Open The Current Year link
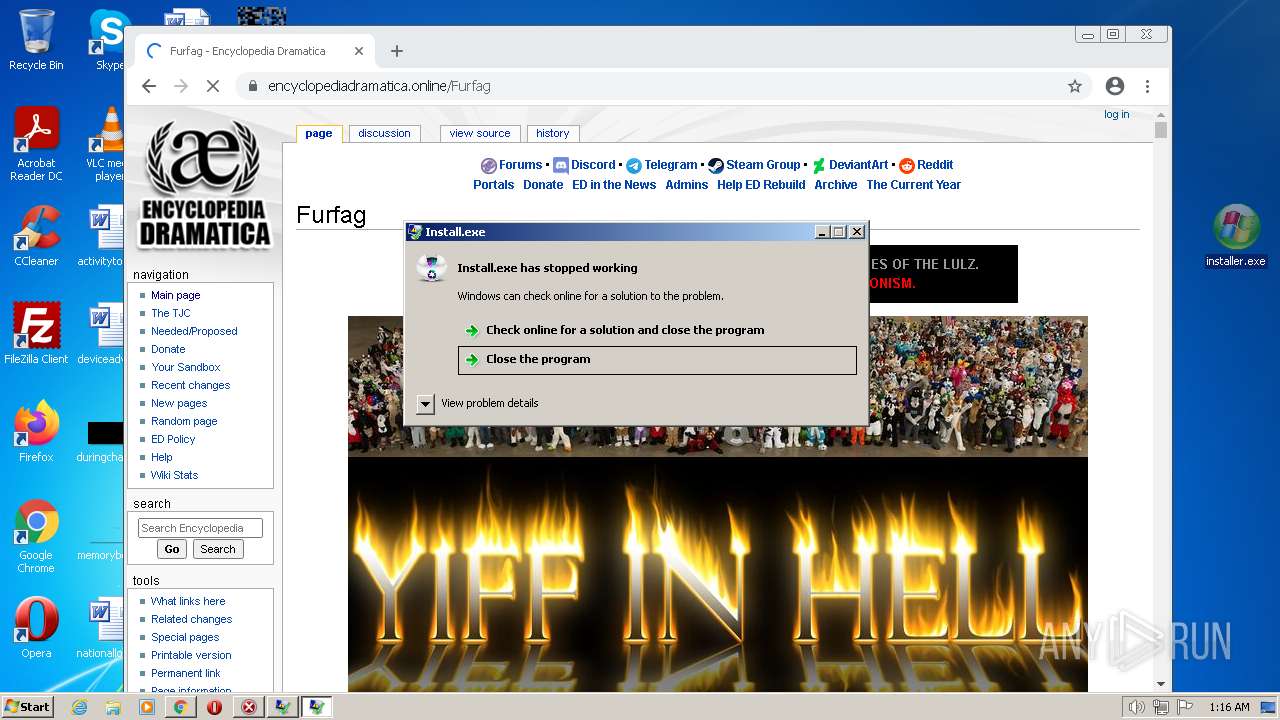Viewport: 1280px width, 720px height. pos(914,185)
